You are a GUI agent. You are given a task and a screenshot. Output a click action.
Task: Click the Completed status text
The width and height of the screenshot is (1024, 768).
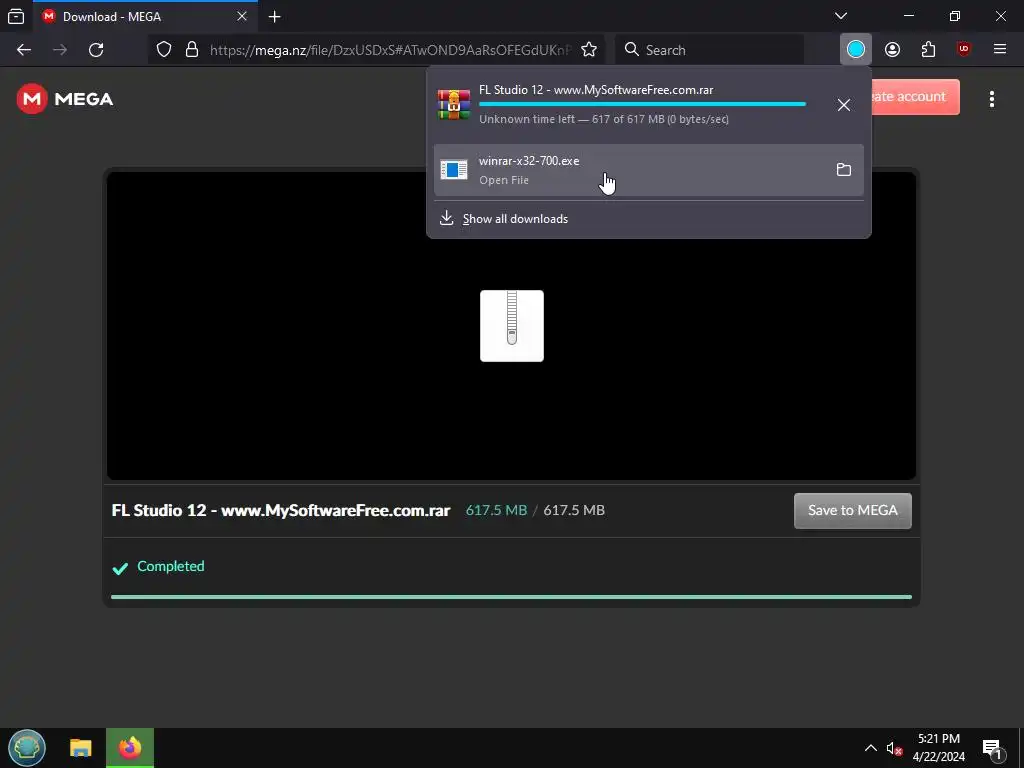[x=170, y=566]
